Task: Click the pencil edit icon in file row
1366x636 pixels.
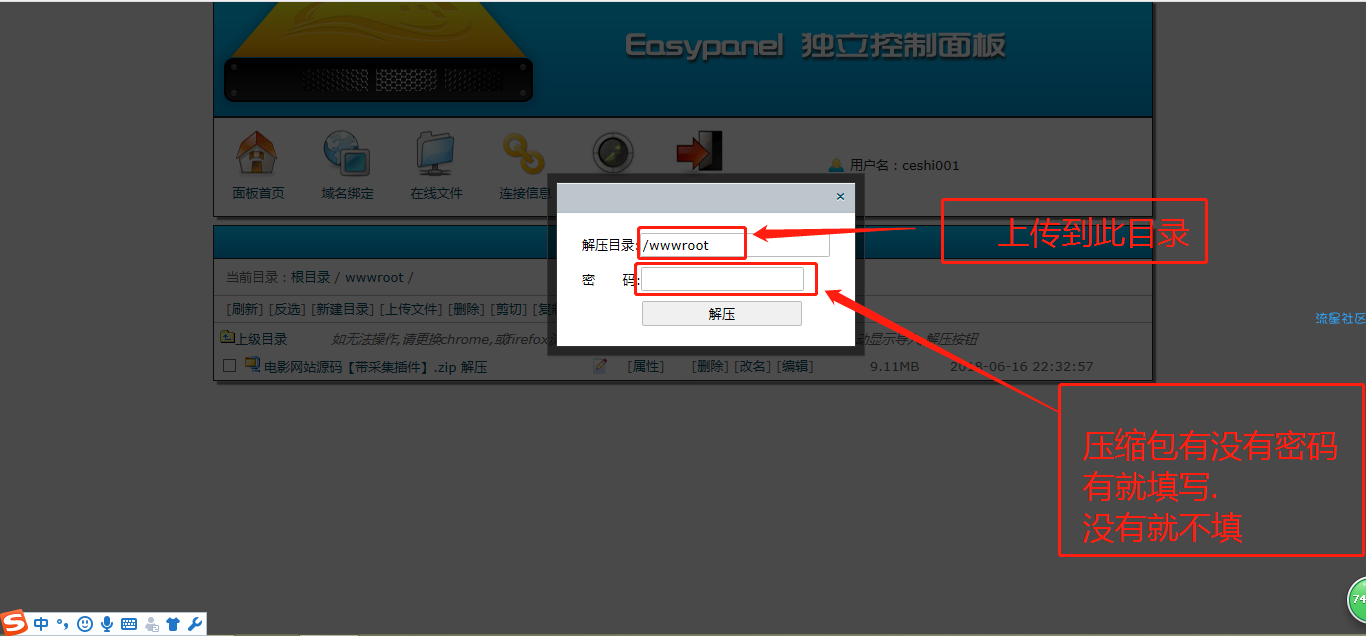Action: [x=600, y=366]
